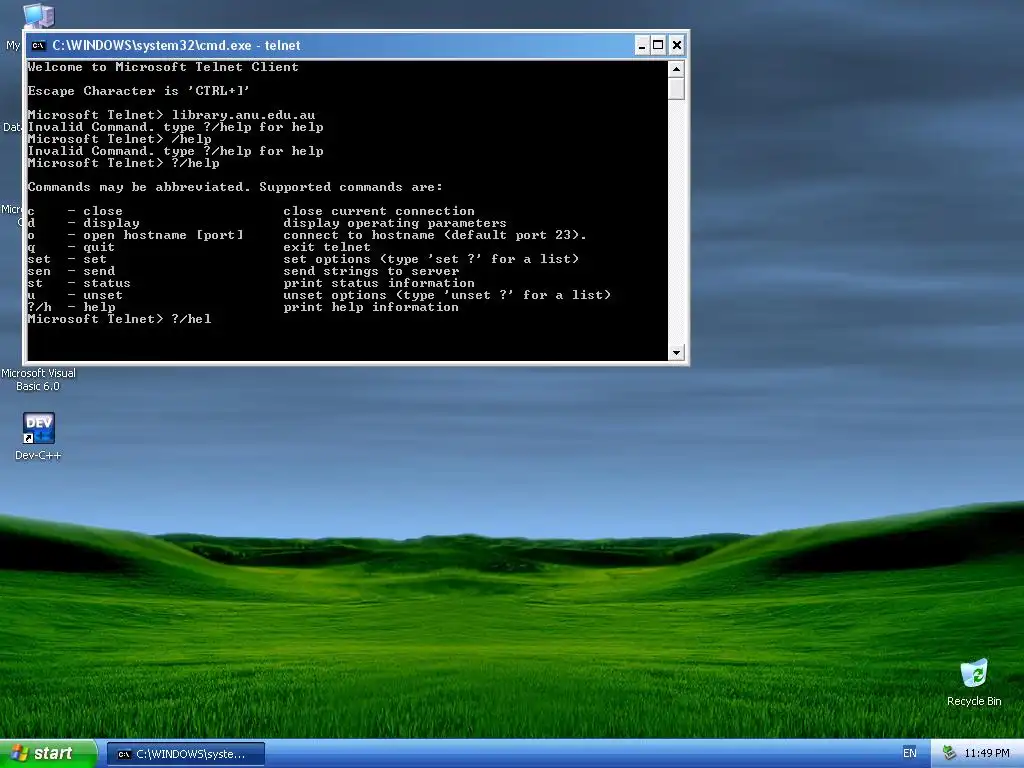Open the Recycle Bin icon
Image resolution: width=1024 pixels, height=768 pixels.
[974, 682]
